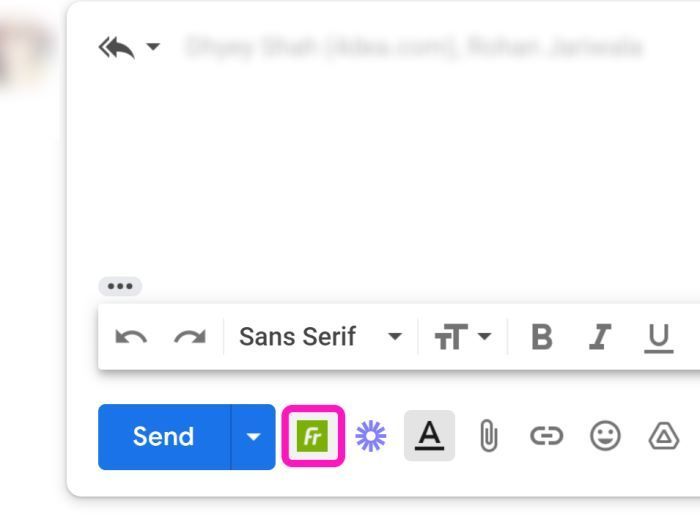Toggle underline formatting
The height and width of the screenshot is (531, 700).
(x=658, y=338)
